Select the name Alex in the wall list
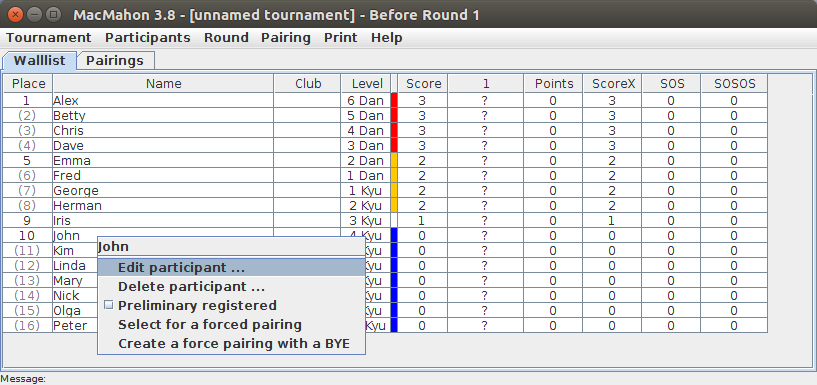Viewport: 817px width, 385px height. pyautogui.click(x=66, y=101)
